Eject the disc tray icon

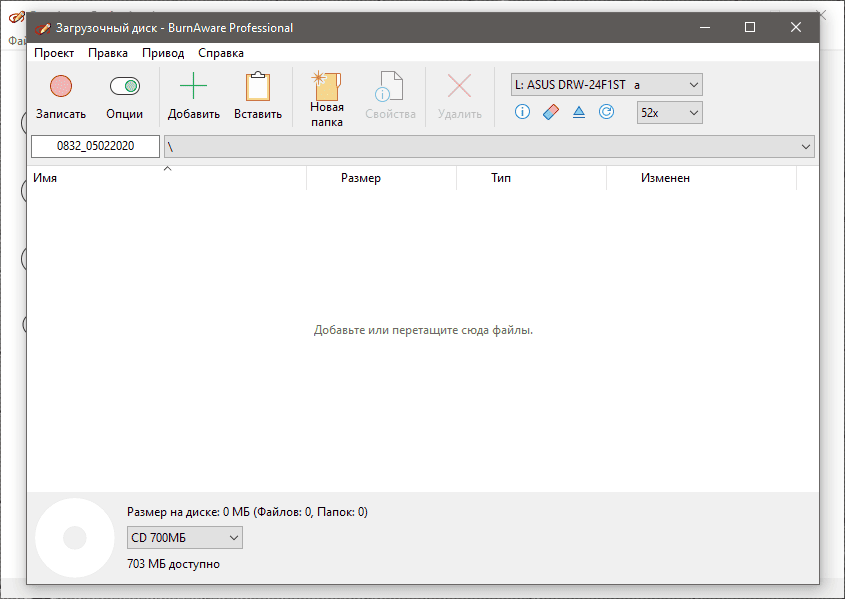578,112
